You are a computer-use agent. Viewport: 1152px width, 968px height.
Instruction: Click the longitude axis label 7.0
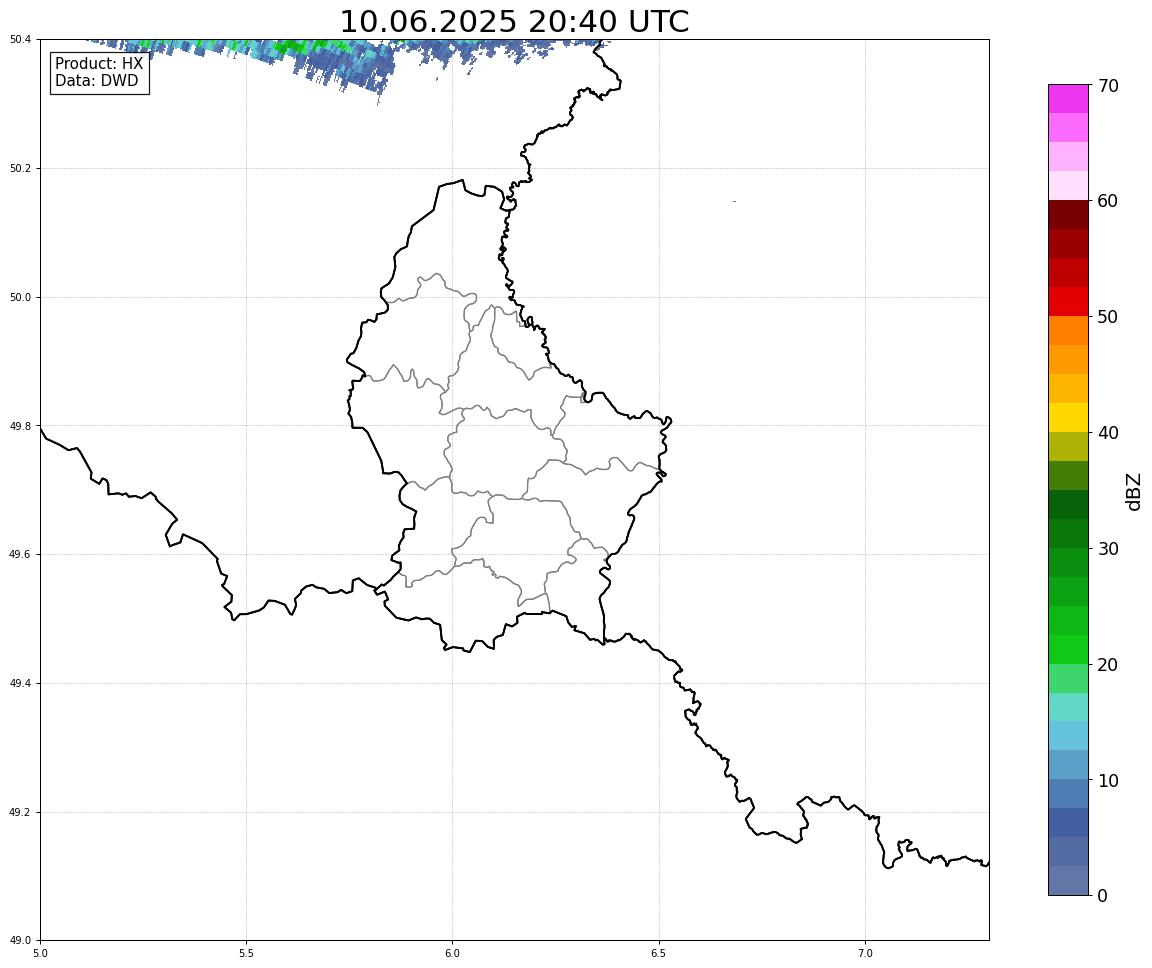click(865, 953)
